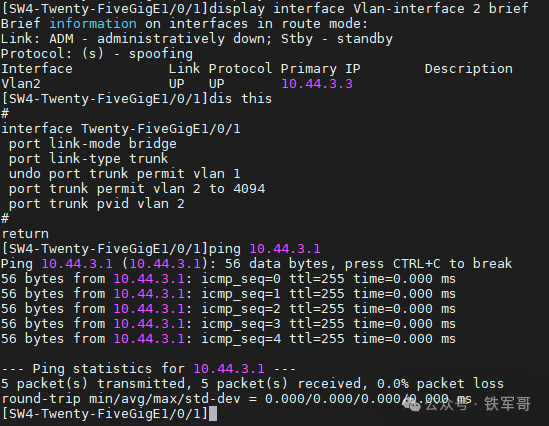This screenshot has height=426, width=549.
Task: Click the word return in output
Action: tap(25, 234)
